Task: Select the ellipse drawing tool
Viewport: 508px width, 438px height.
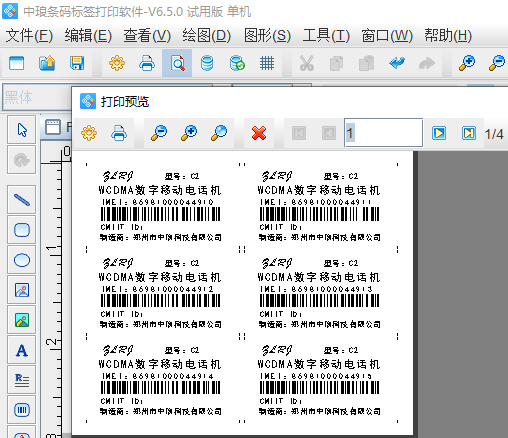Action: (x=22, y=260)
